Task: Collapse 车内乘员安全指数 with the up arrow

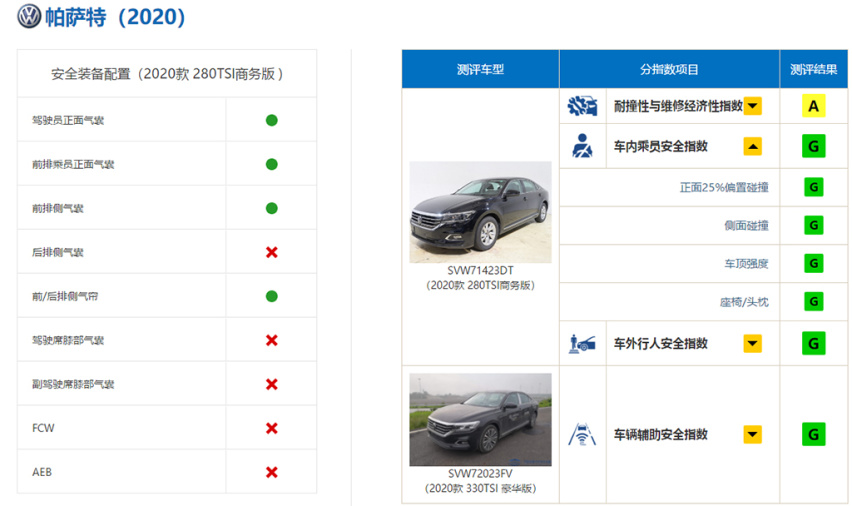Action: click(x=753, y=146)
